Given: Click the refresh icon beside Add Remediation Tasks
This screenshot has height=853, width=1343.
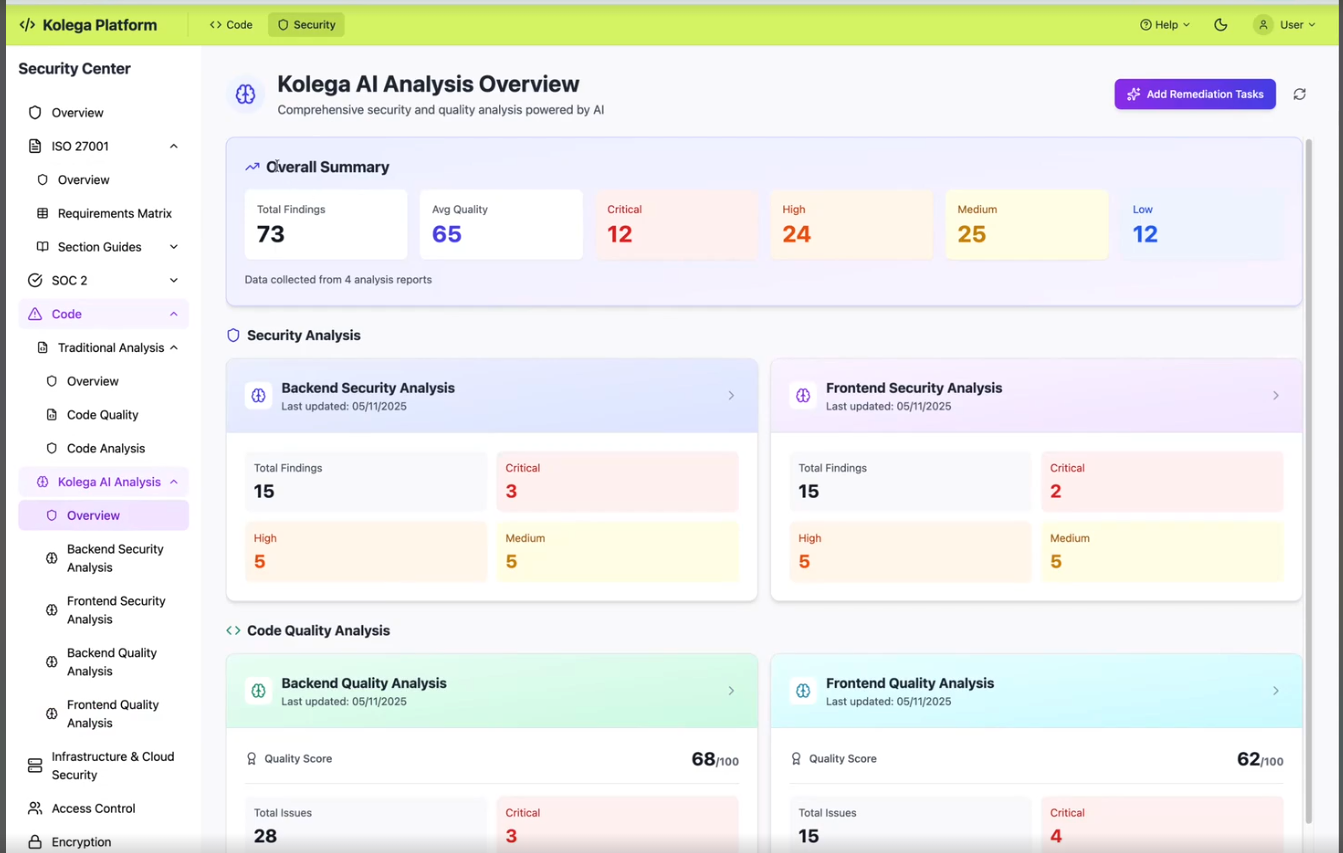Looking at the screenshot, I should click(x=1298, y=93).
